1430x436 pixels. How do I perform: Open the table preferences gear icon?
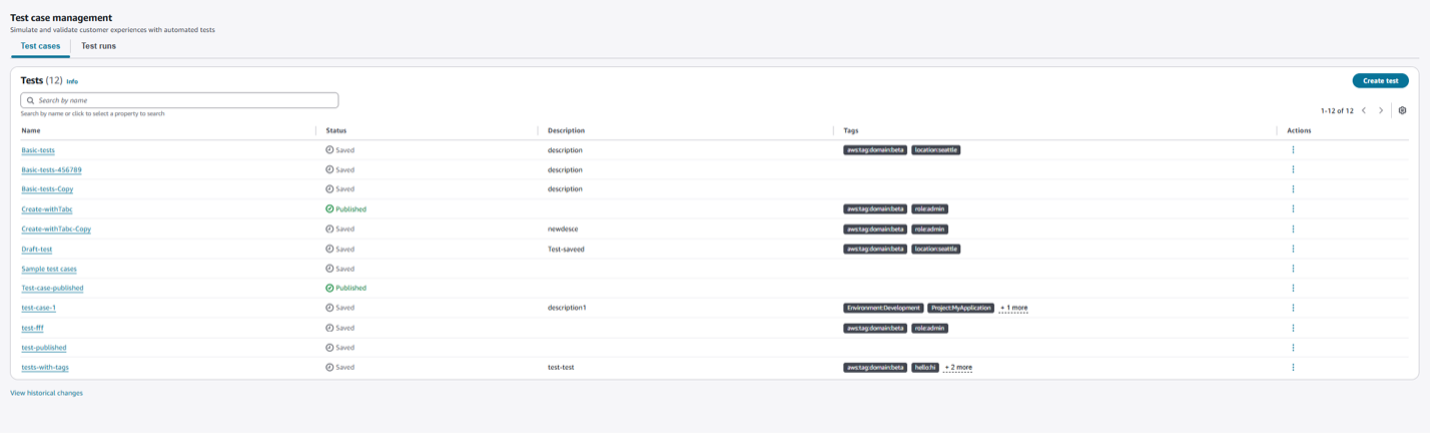[x=1402, y=110]
